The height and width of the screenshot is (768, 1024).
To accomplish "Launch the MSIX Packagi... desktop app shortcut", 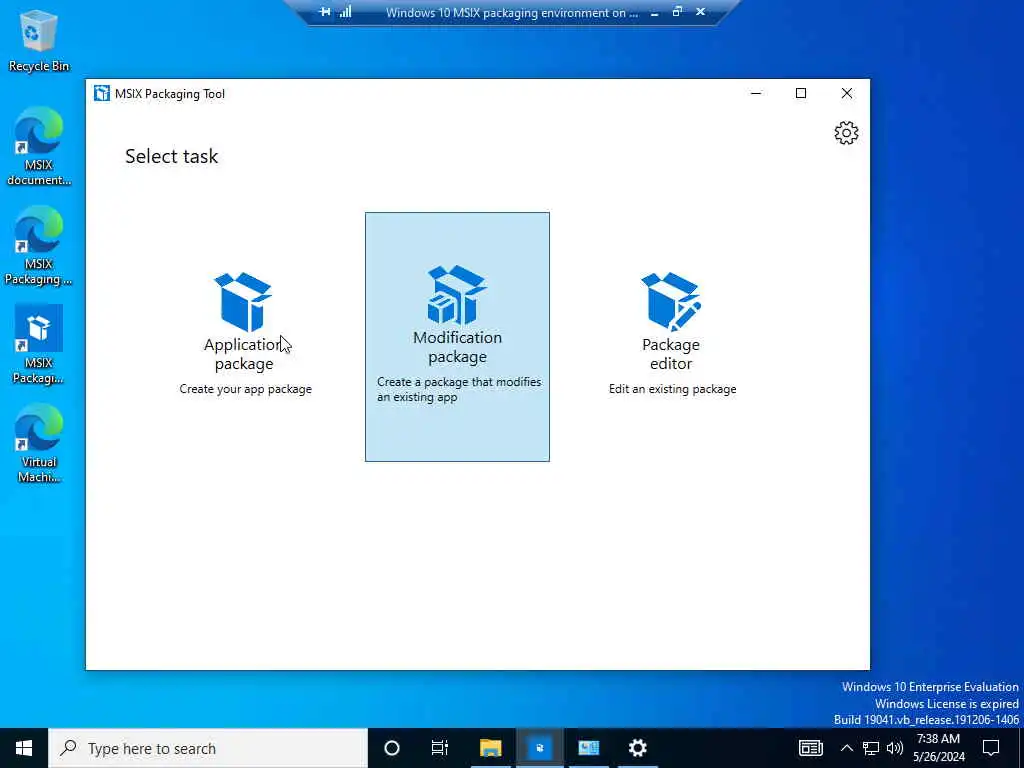I will pos(39,345).
